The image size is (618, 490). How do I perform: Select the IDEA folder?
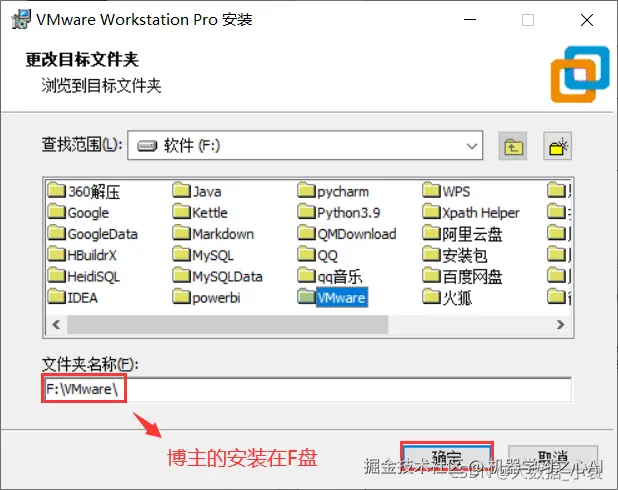coord(73,297)
